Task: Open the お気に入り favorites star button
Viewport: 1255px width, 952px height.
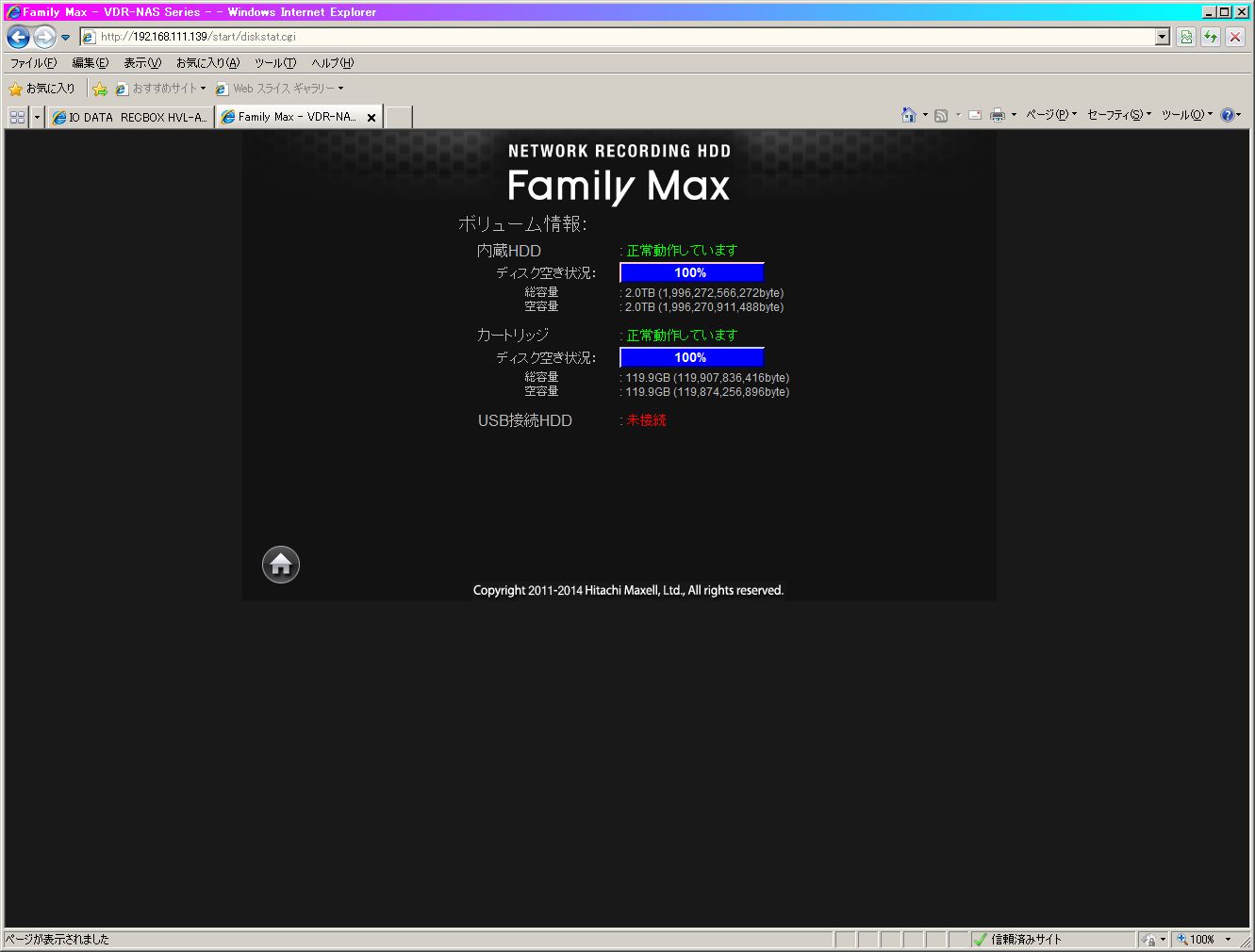Action: point(41,89)
